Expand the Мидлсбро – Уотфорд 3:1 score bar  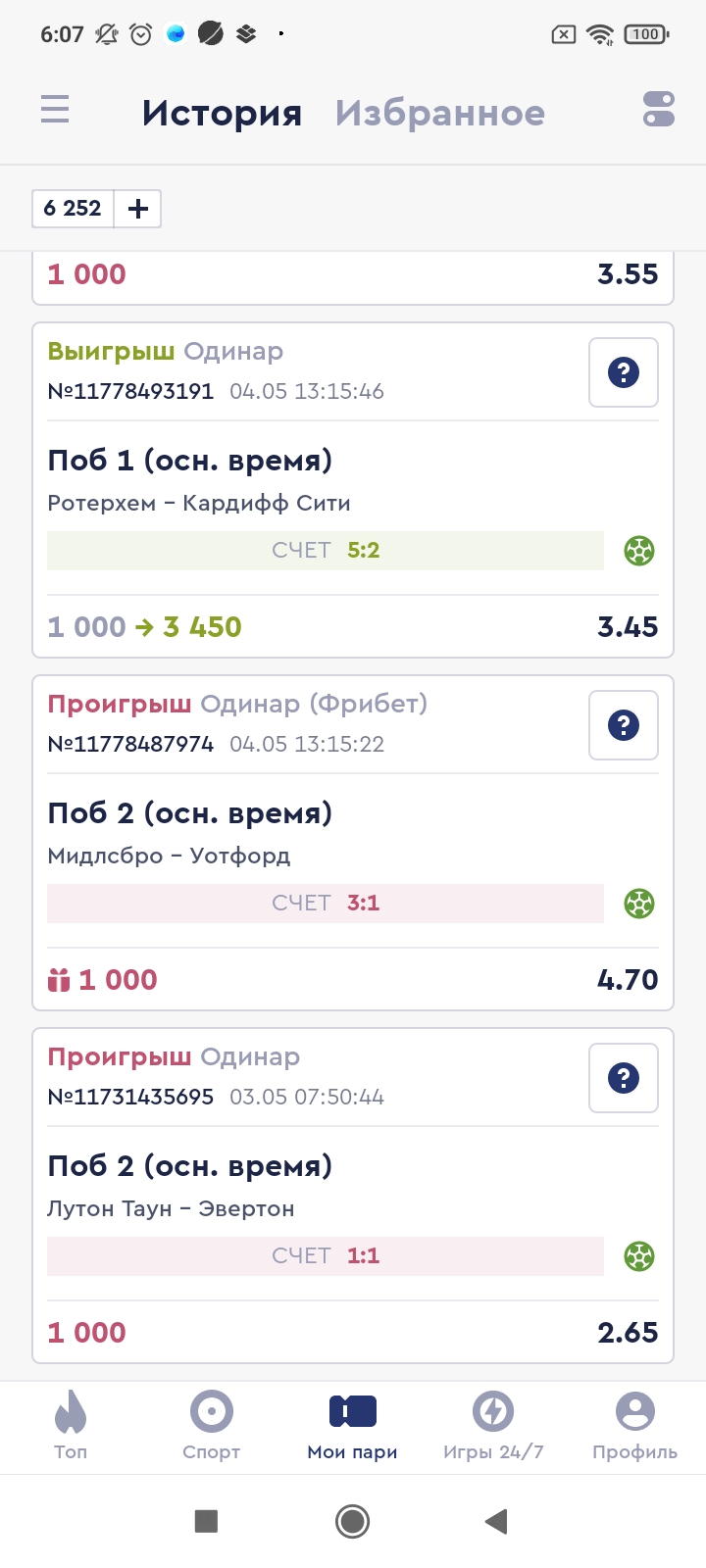click(x=326, y=904)
